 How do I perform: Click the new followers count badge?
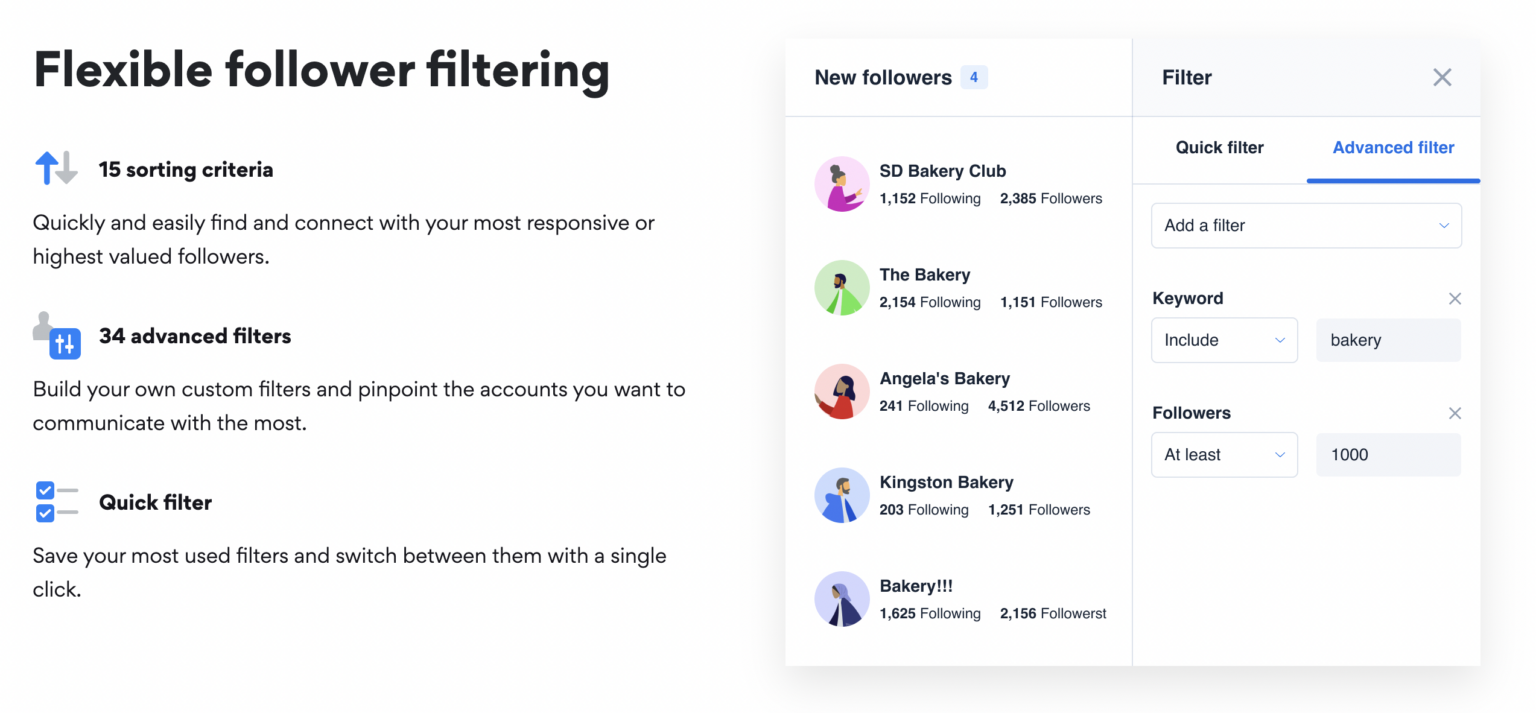pos(974,76)
